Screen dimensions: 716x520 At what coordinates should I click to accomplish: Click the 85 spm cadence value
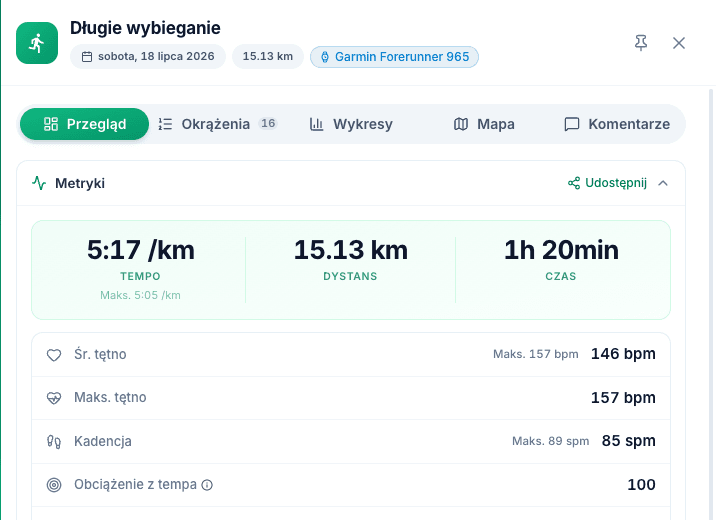coord(629,441)
